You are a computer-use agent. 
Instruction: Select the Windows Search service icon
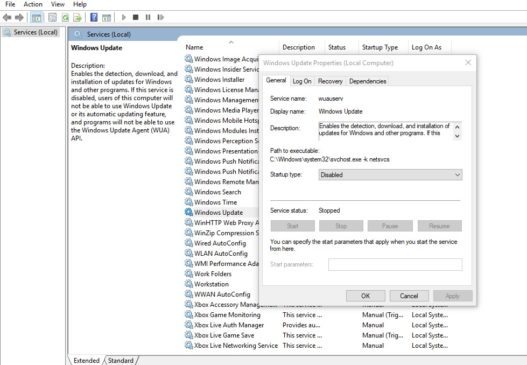189,192
